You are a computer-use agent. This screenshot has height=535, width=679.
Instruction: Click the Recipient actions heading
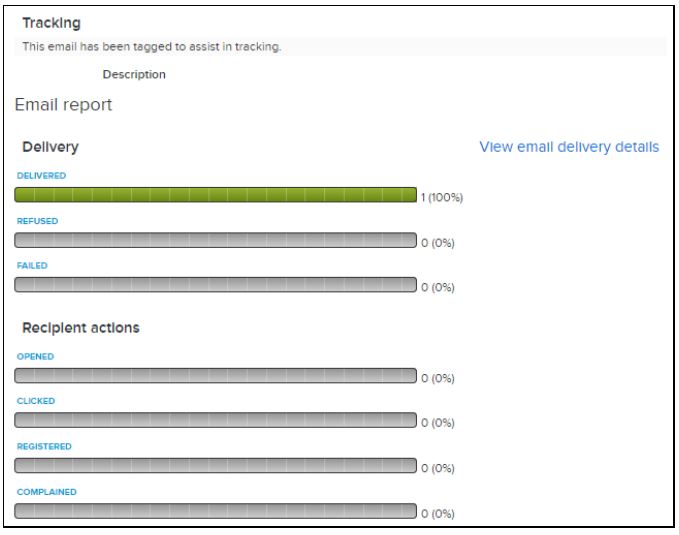click(x=81, y=327)
